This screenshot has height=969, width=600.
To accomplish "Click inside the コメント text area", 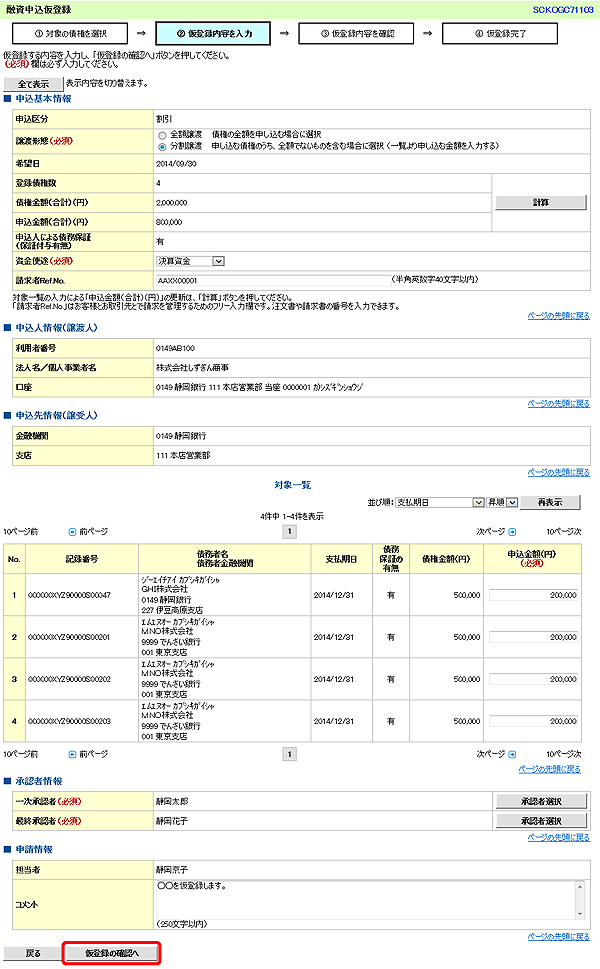I will click(365, 898).
